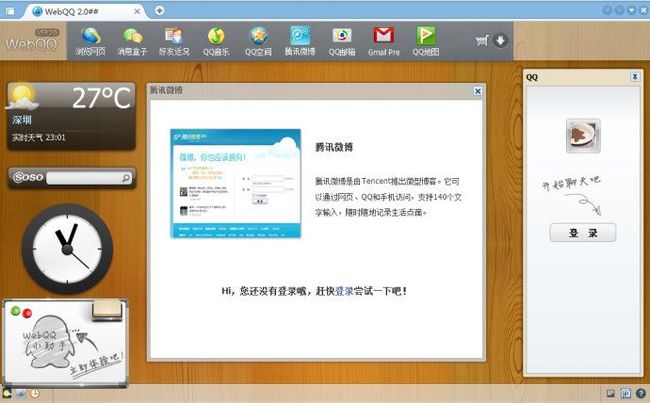
Task: Close the 腾讯微博 window
Action: [478, 91]
